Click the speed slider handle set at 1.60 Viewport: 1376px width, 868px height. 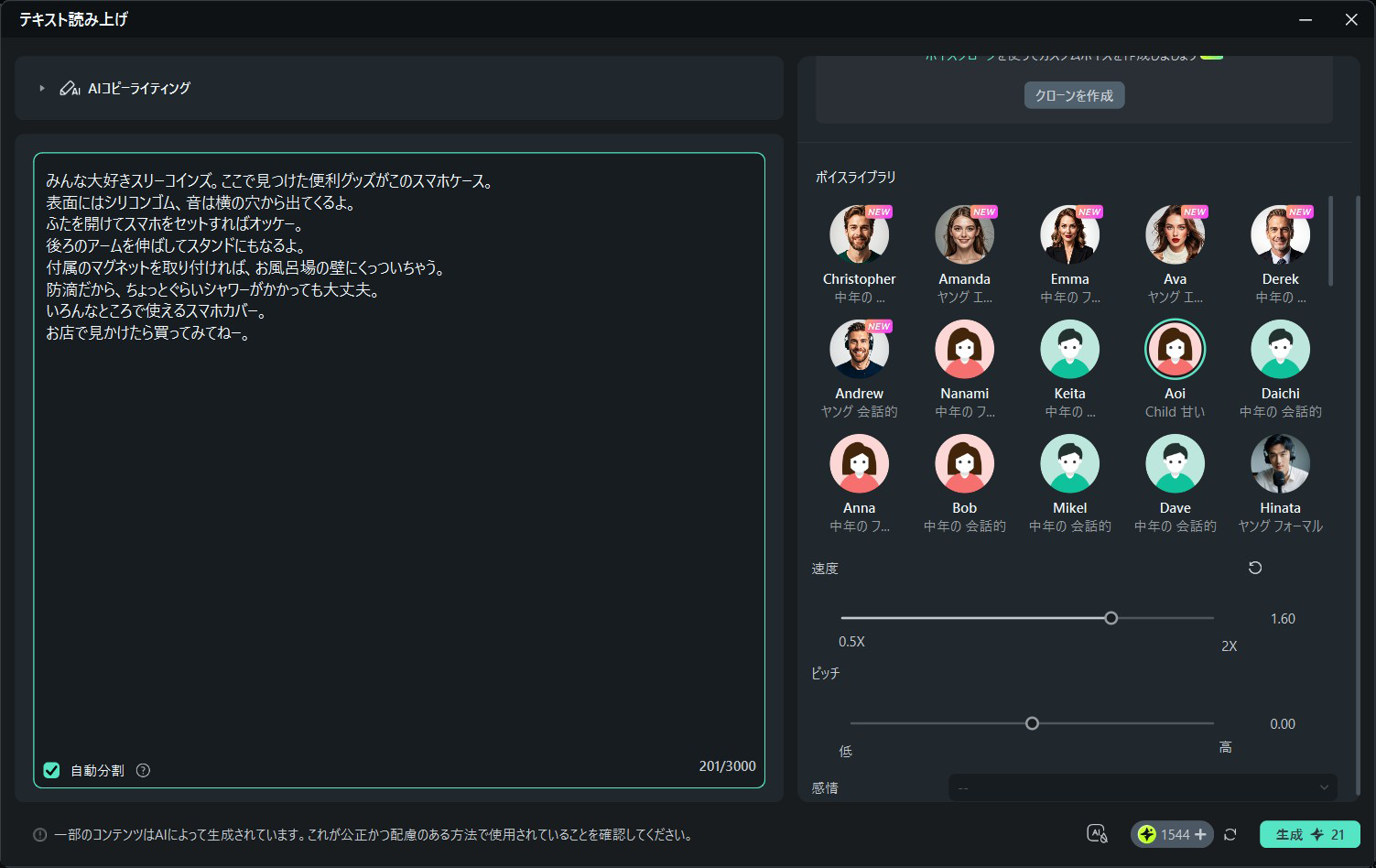click(1111, 618)
